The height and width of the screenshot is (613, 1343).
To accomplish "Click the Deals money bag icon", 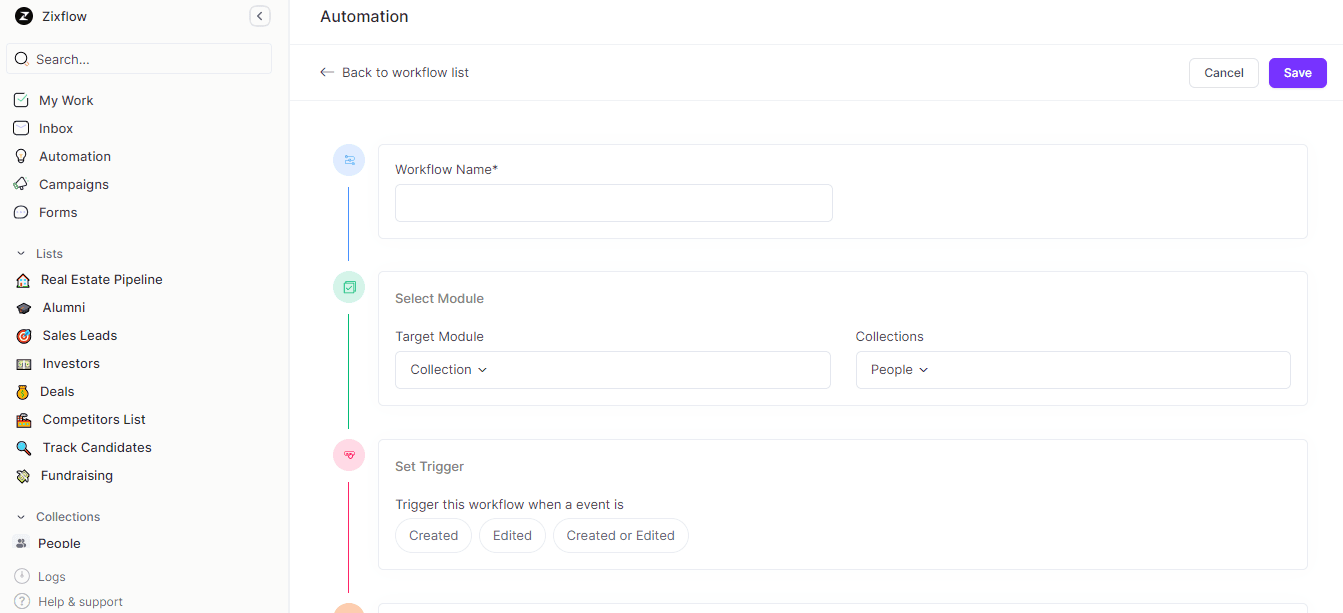I will (x=23, y=391).
